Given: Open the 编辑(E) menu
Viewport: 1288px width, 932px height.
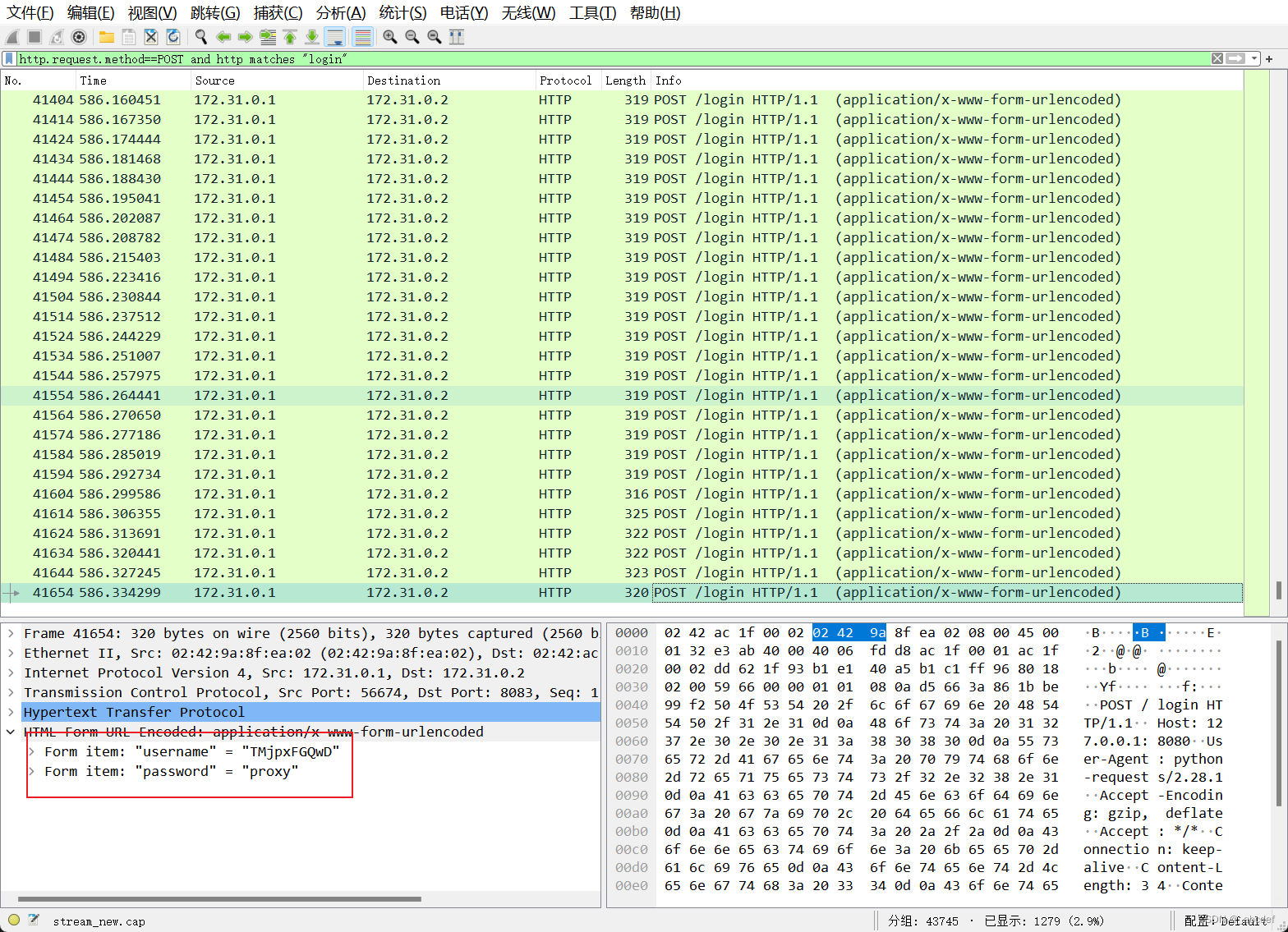Looking at the screenshot, I should pos(91,12).
